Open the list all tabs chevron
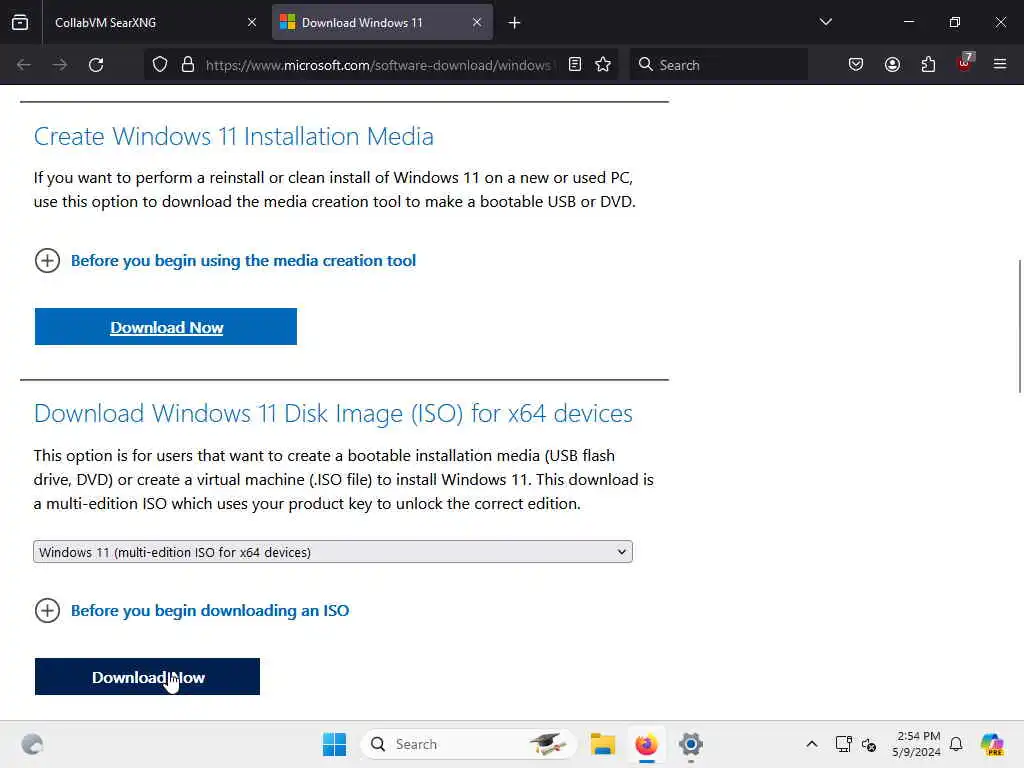 click(x=825, y=22)
